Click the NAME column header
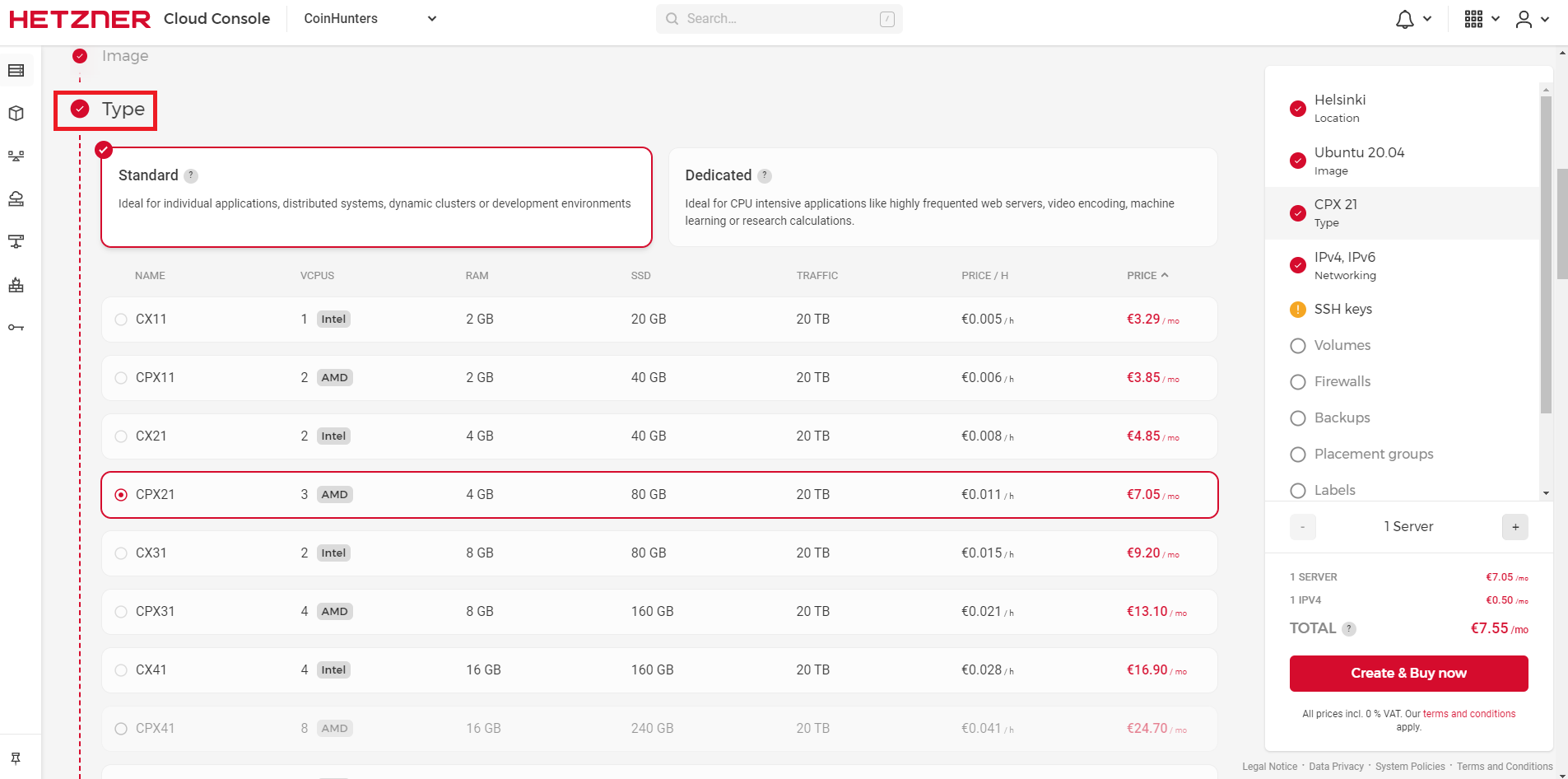Screen dimensions: 1568x779 (x=150, y=276)
